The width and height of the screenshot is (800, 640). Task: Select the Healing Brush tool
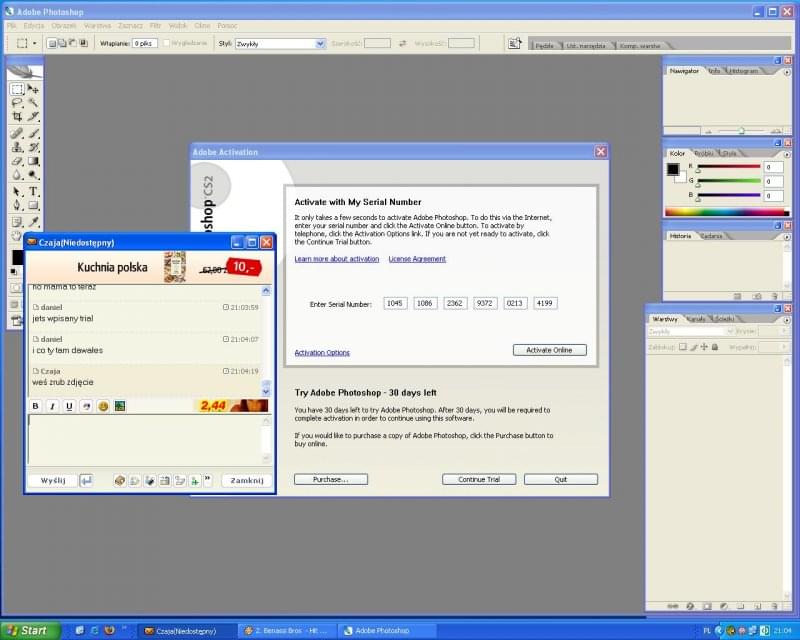(17, 133)
